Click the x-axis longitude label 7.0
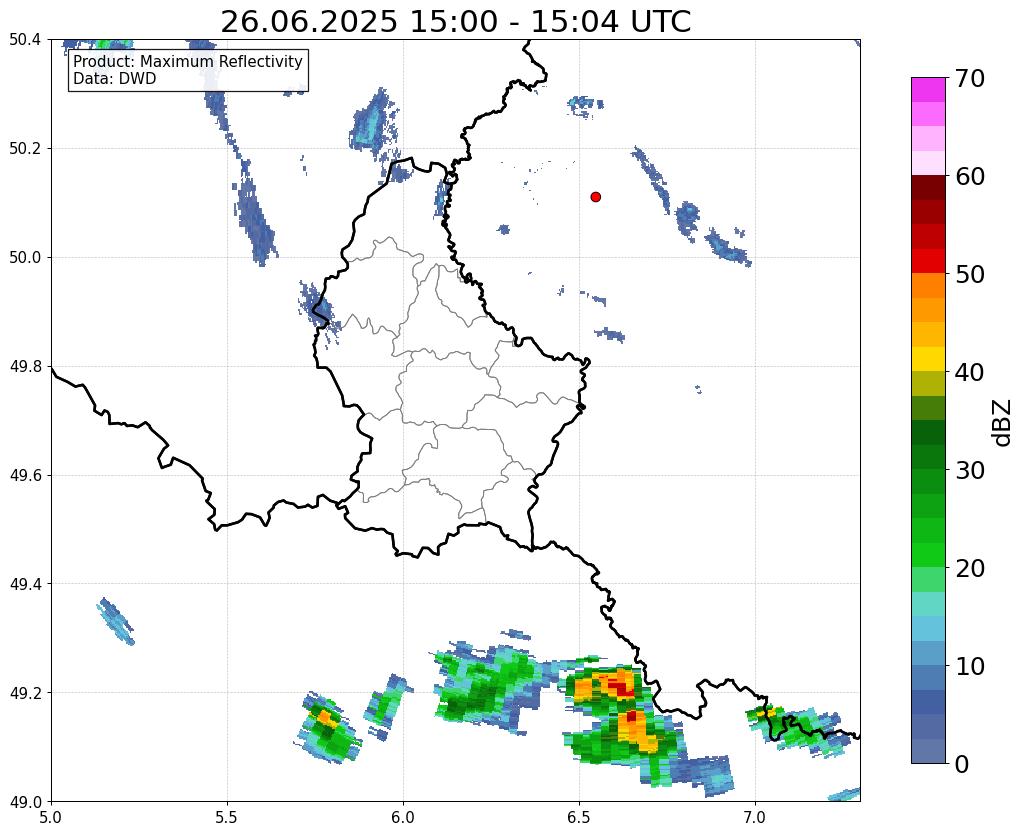Screen dimensions: 1023x834 coord(755,818)
